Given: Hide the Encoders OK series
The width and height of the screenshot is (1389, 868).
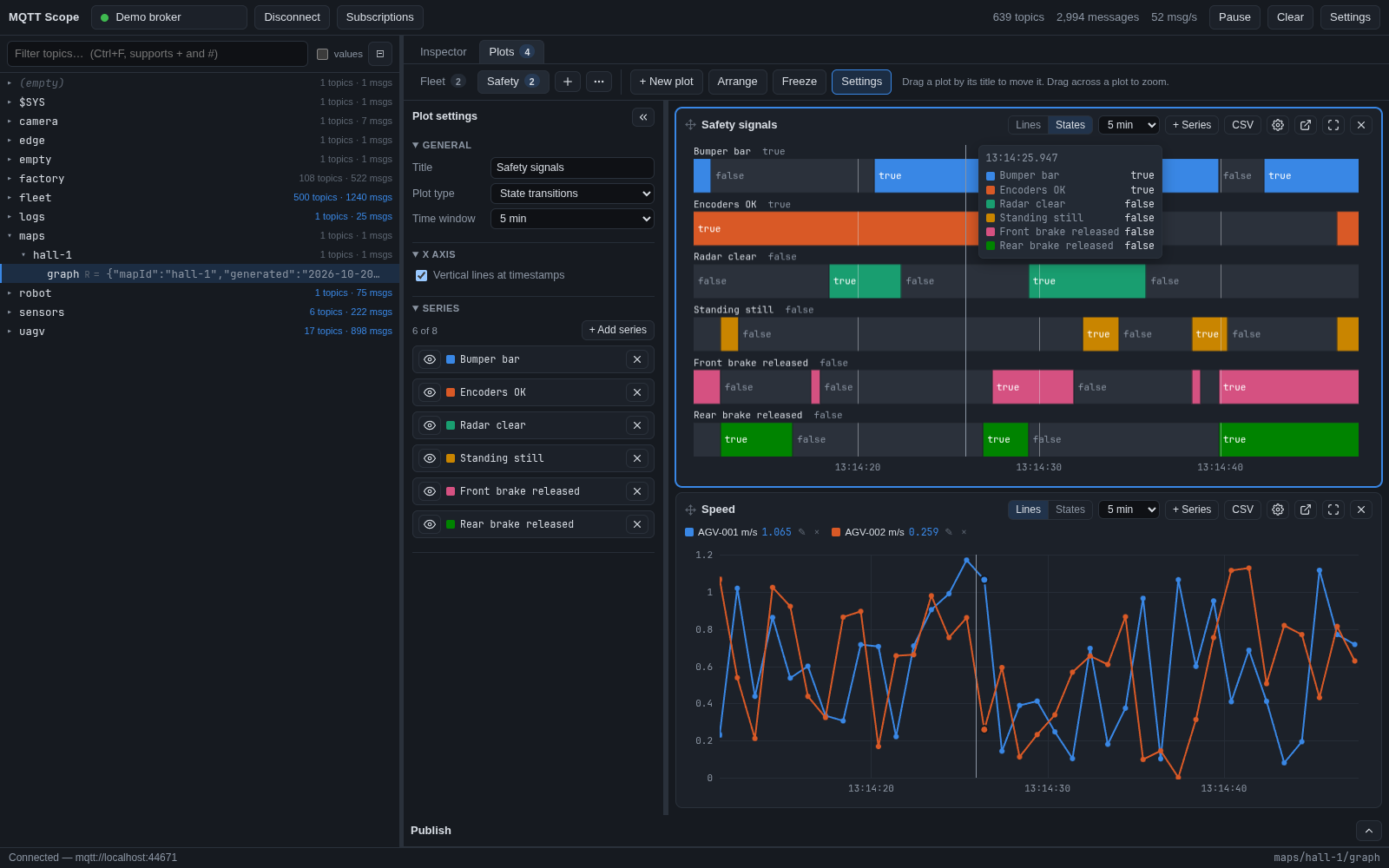Looking at the screenshot, I should [430, 392].
